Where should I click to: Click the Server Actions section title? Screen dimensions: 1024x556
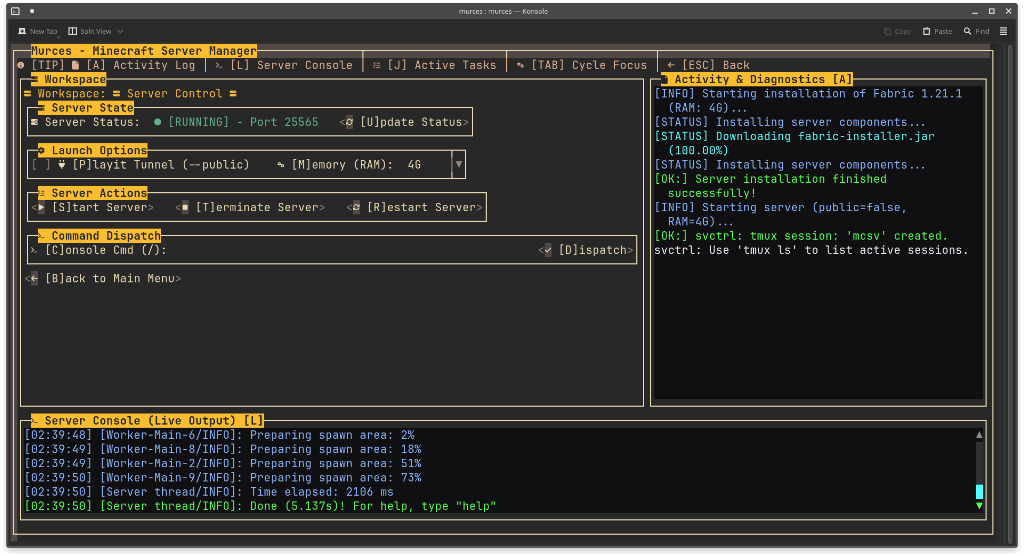92,193
